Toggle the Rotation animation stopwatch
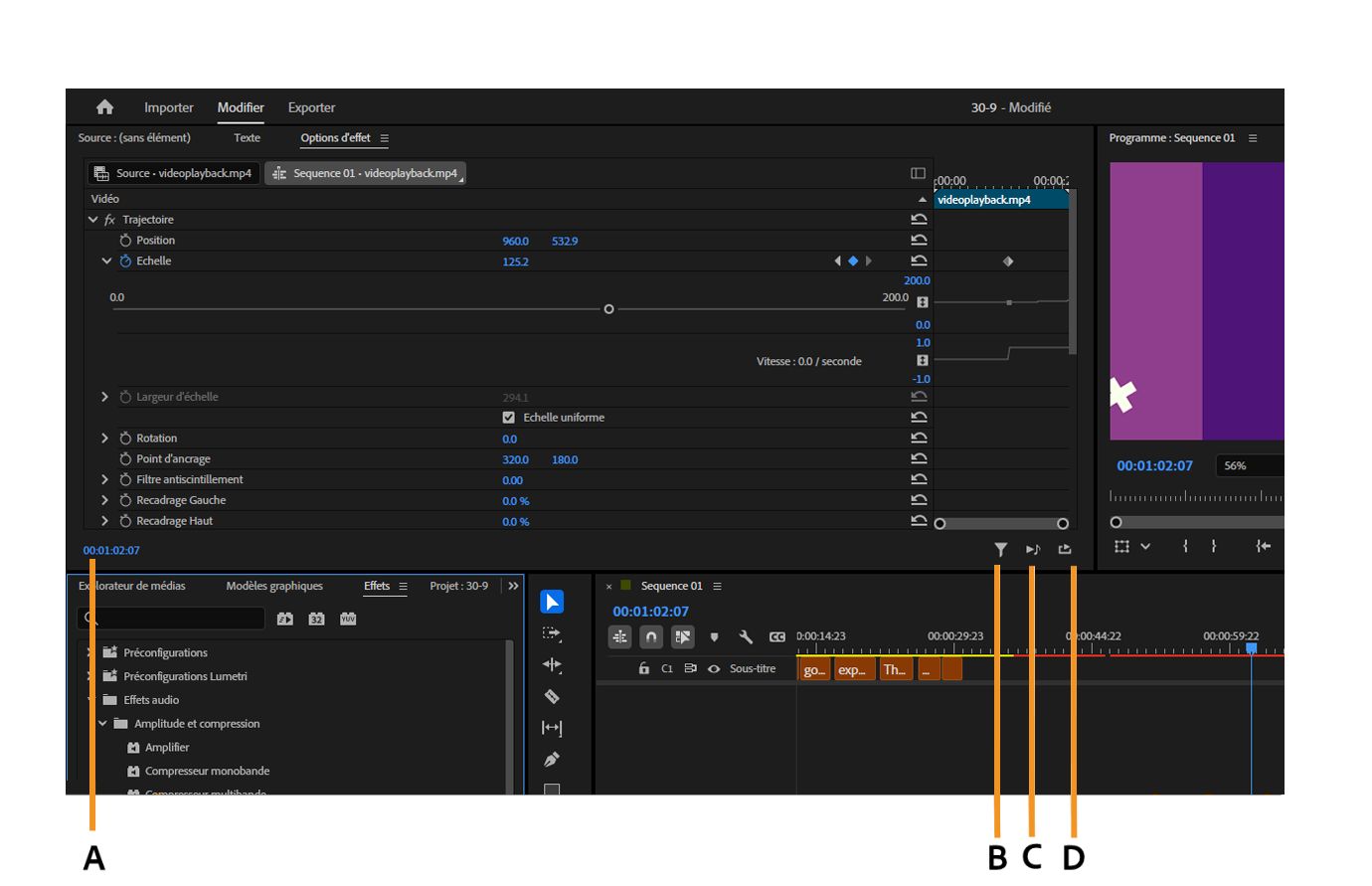The image size is (1372, 886). (125, 439)
